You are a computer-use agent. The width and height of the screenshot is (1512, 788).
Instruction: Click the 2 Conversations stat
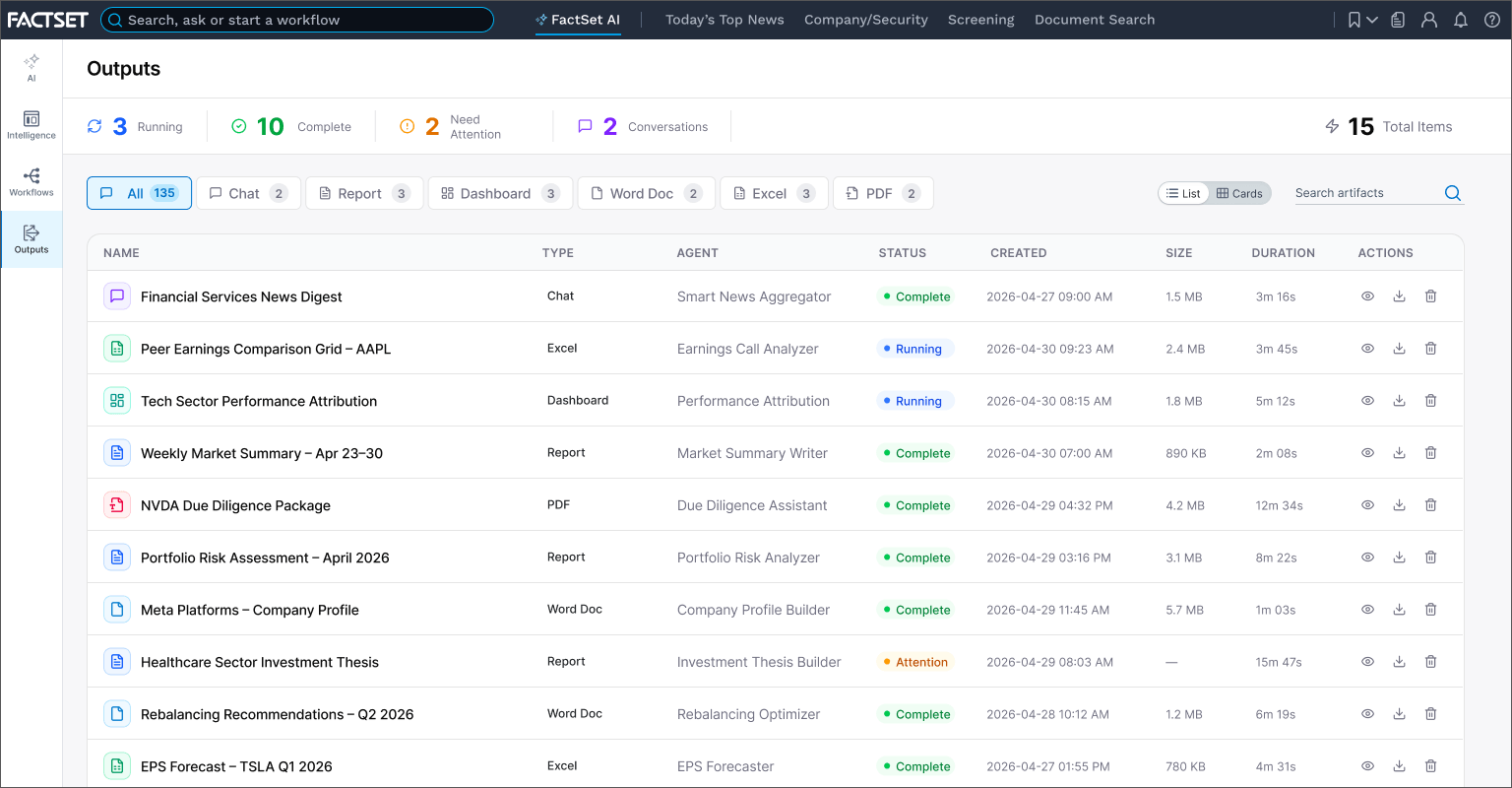coord(642,126)
